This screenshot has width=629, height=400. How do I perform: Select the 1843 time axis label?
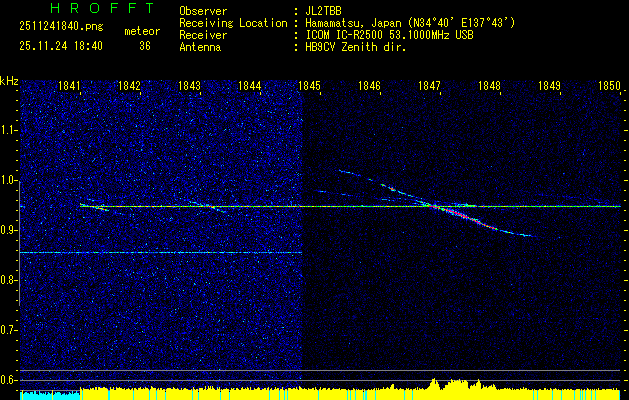pos(189,86)
